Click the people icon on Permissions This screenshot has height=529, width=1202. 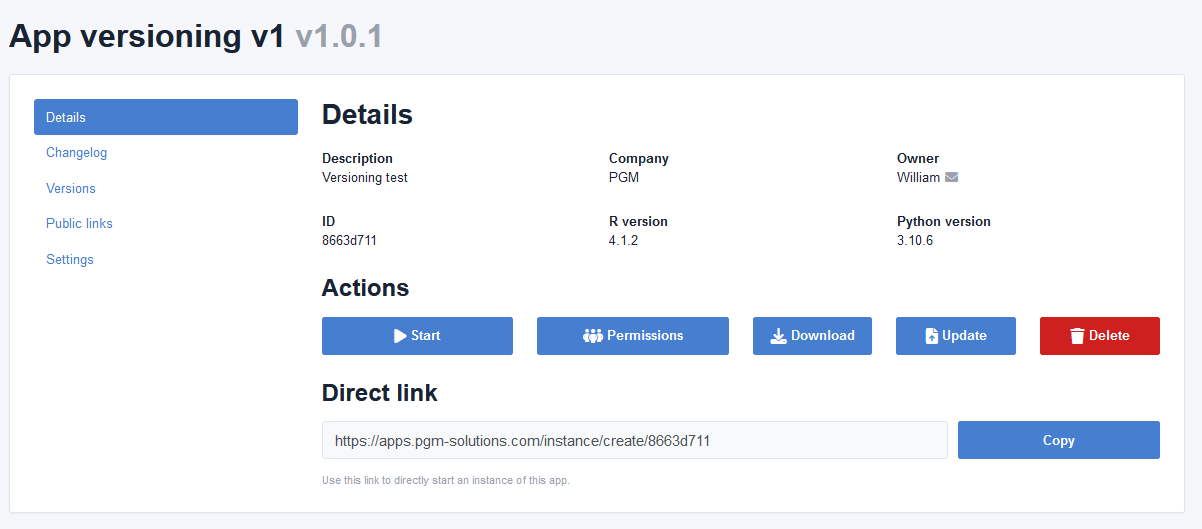click(593, 336)
